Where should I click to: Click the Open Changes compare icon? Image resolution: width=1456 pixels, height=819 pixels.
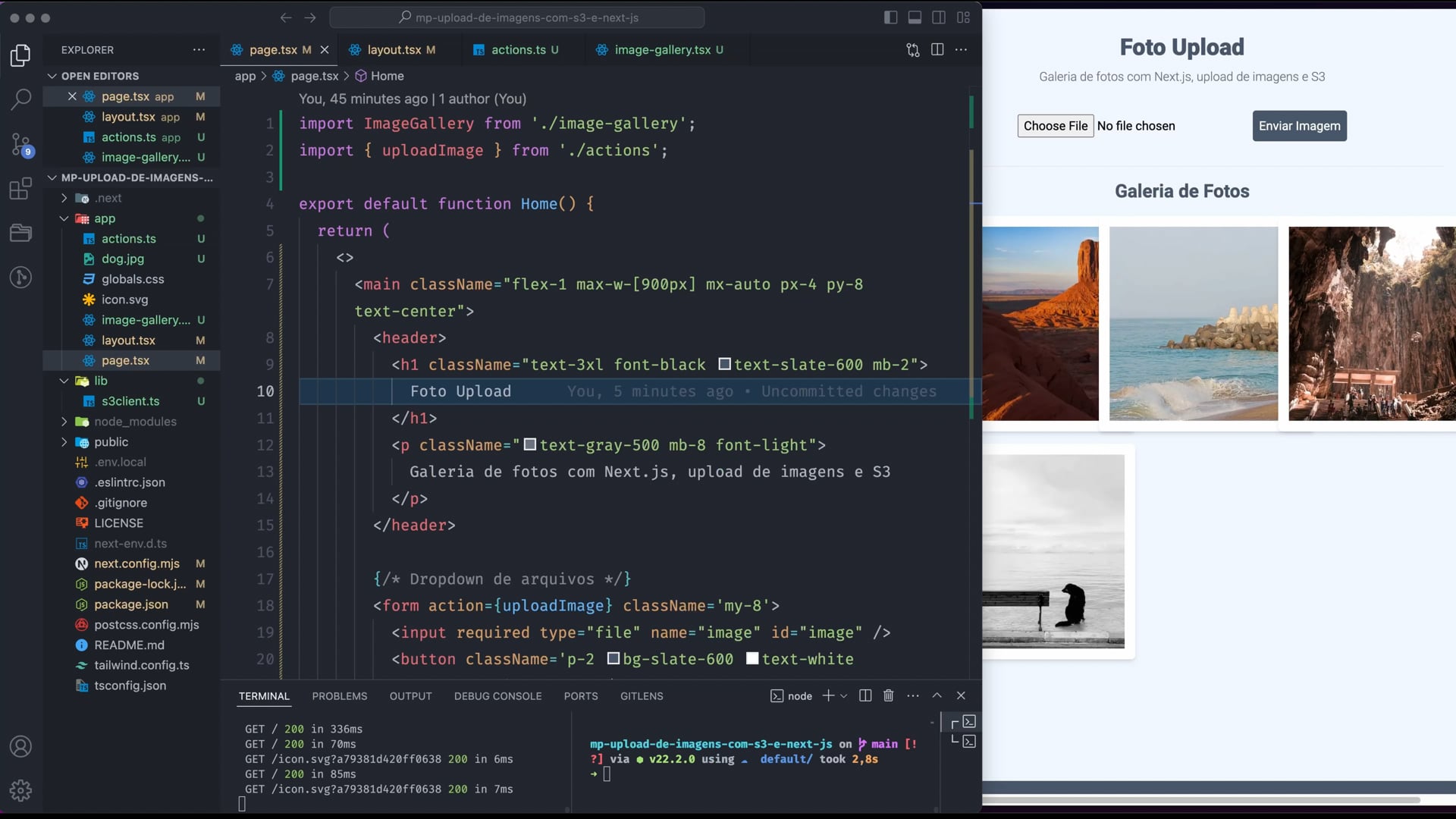click(913, 50)
